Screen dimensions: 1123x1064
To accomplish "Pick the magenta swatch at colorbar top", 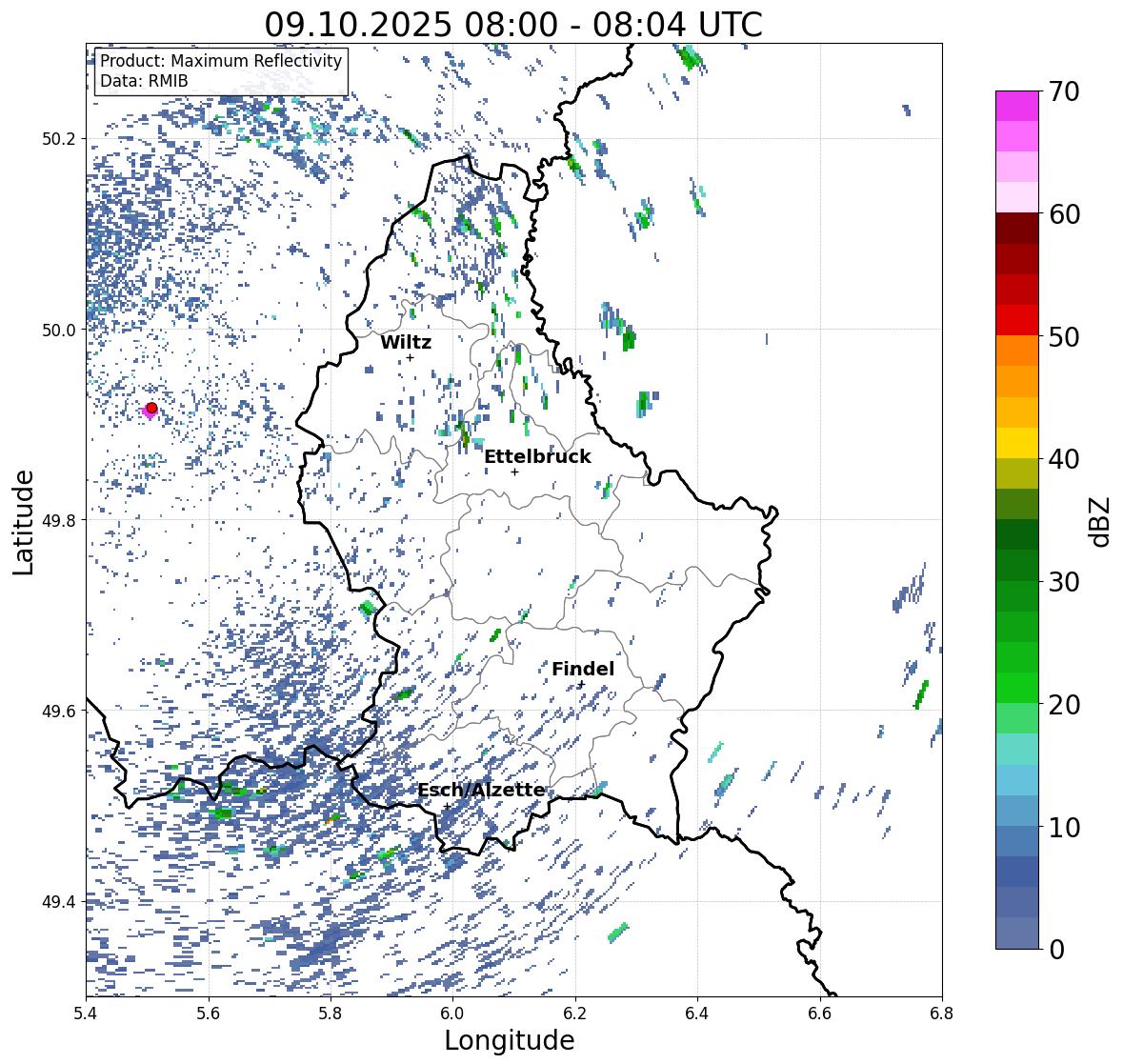I will 1017,106.
